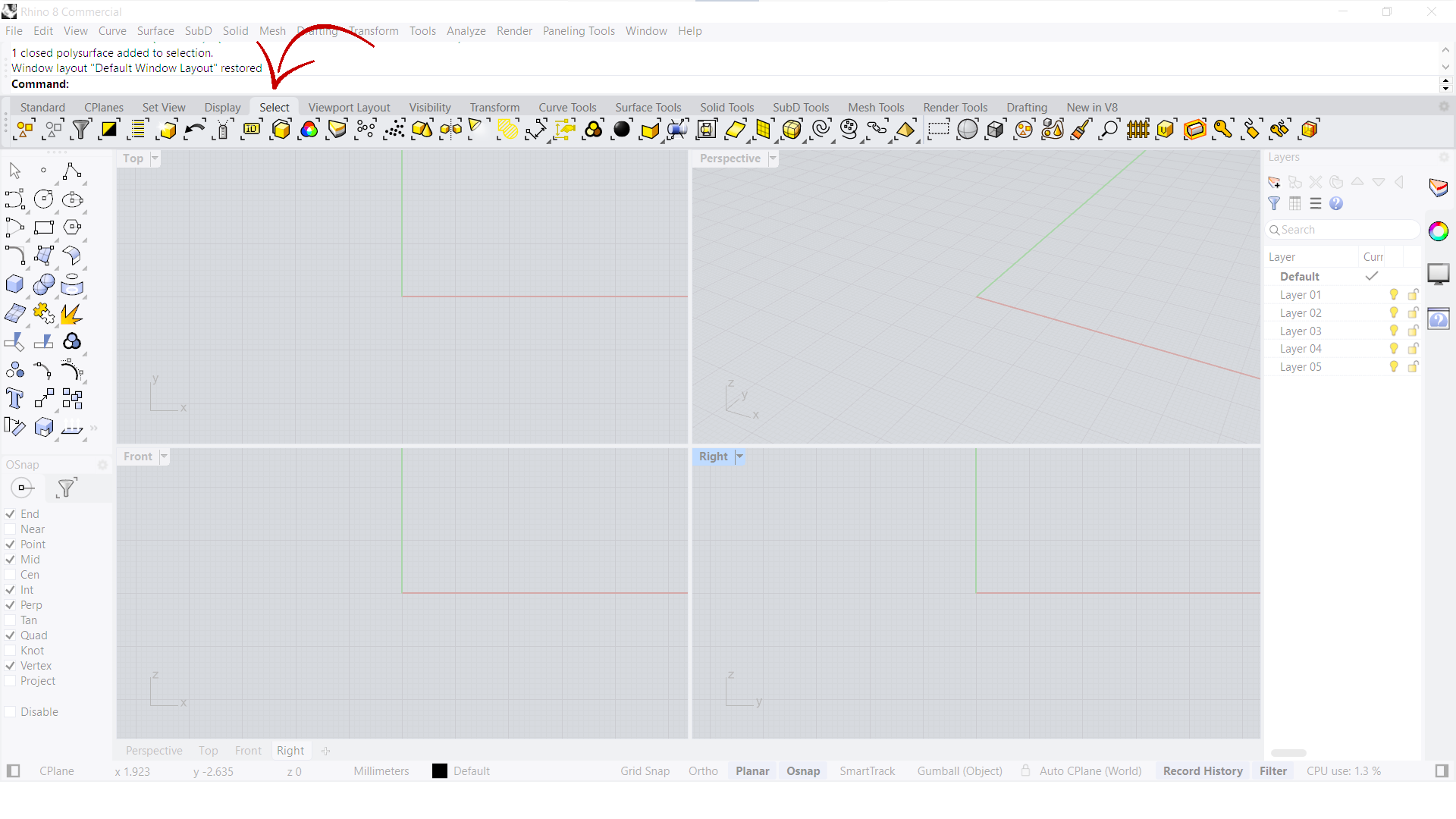This screenshot has width=1456, height=819.
Task: Pick the Rectangle tool in sidebar
Action: coord(43,227)
